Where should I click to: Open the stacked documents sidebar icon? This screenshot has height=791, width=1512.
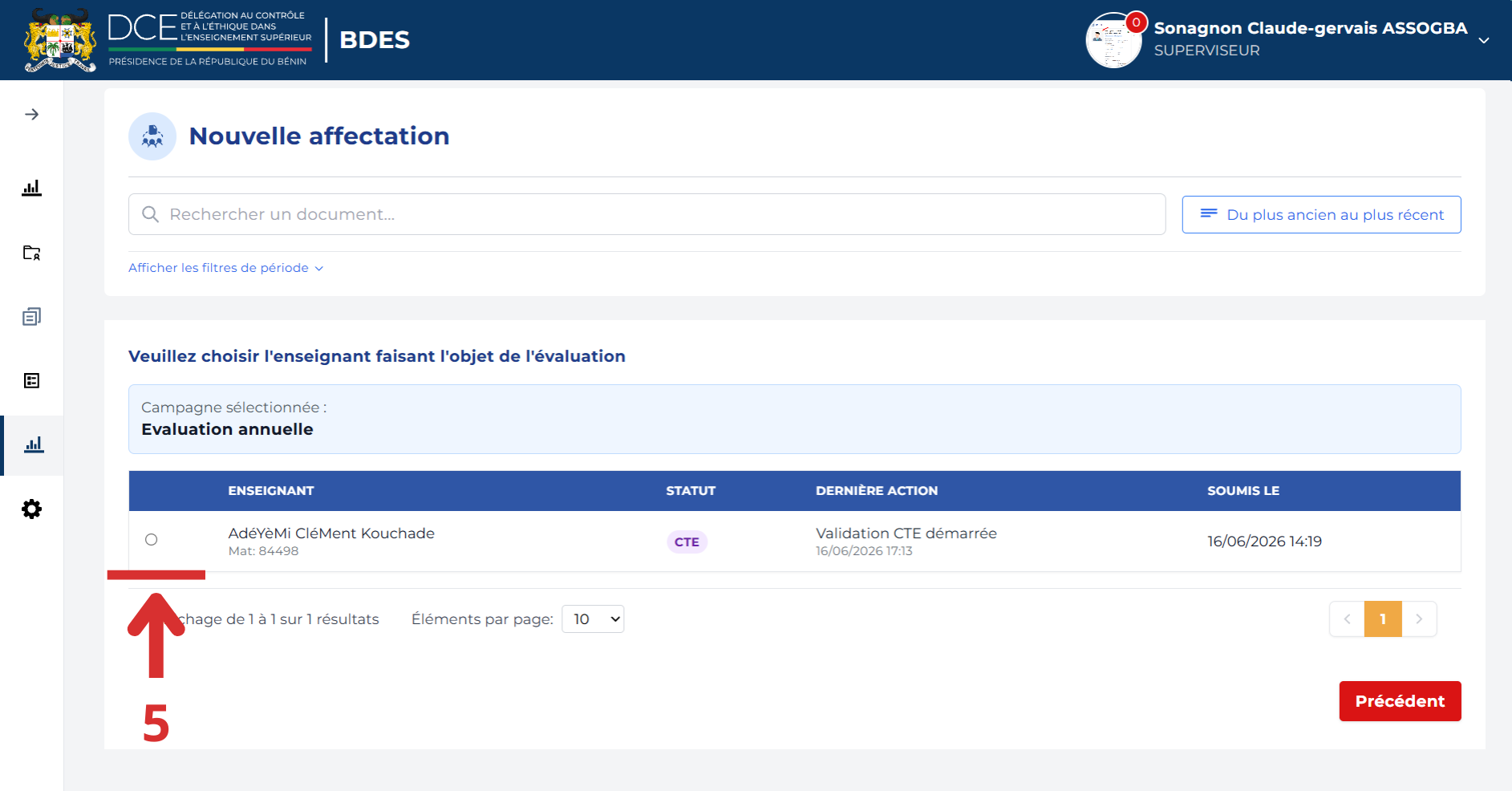(31, 317)
